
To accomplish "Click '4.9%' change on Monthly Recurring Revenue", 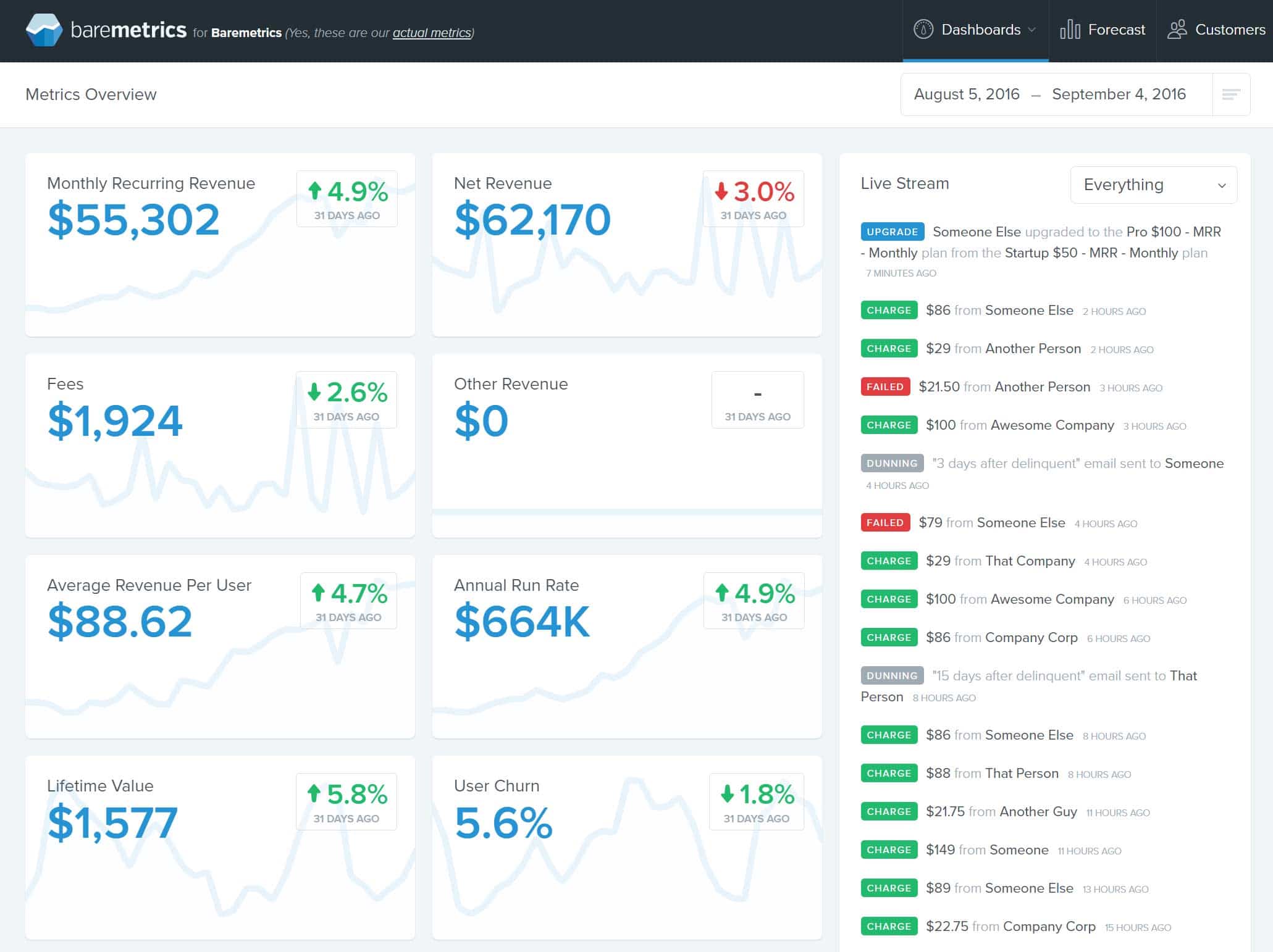I will (357, 191).
